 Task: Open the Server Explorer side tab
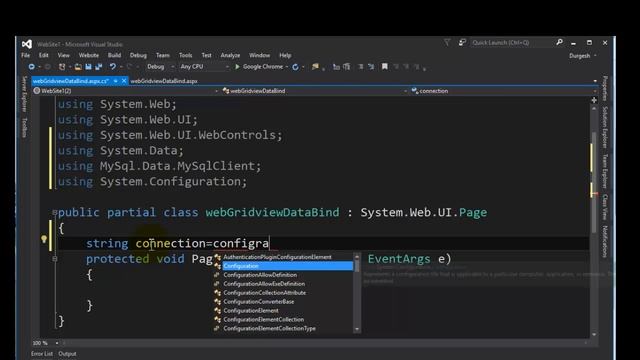(24, 93)
